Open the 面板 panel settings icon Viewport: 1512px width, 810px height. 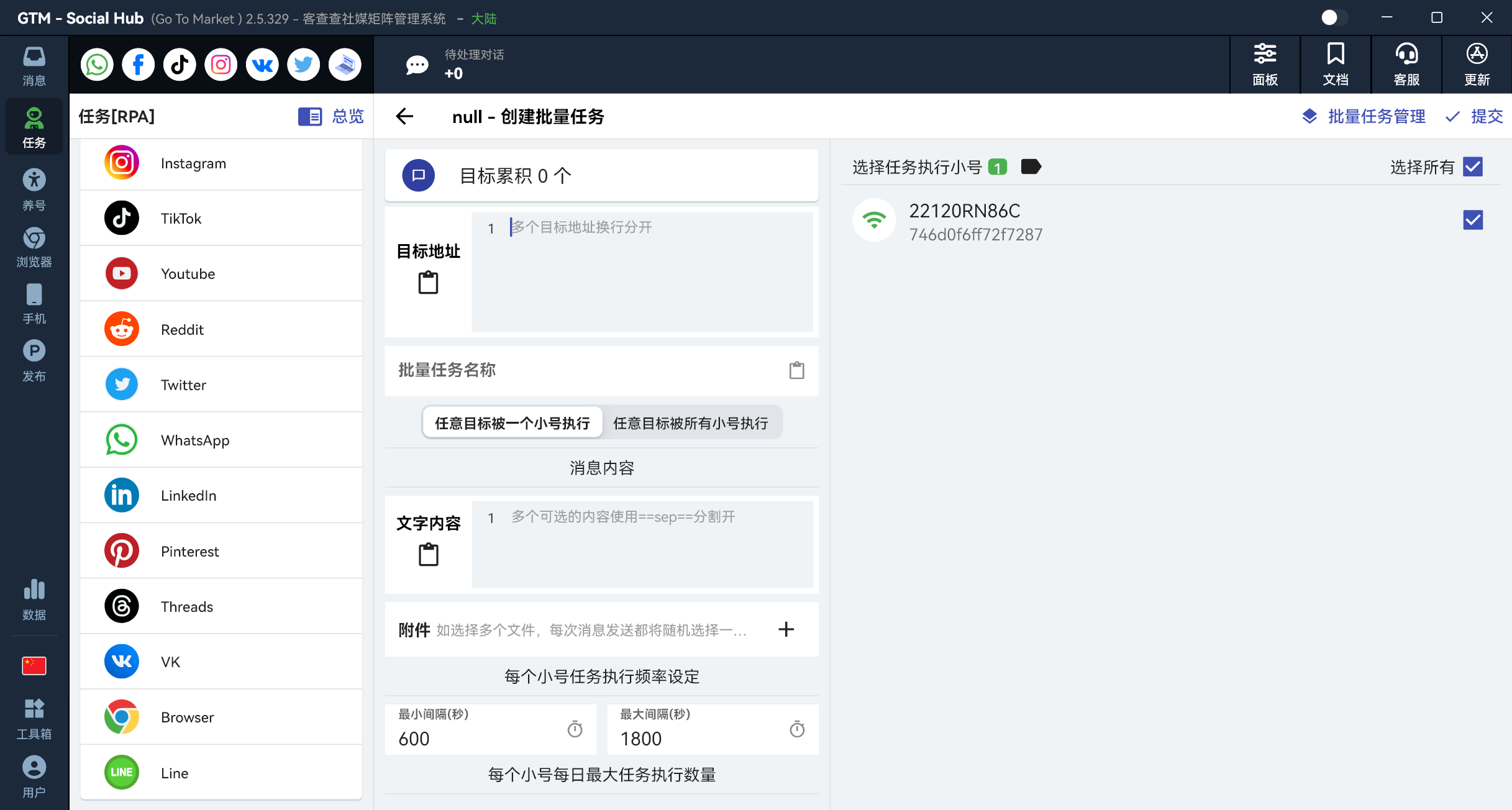click(x=1265, y=65)
